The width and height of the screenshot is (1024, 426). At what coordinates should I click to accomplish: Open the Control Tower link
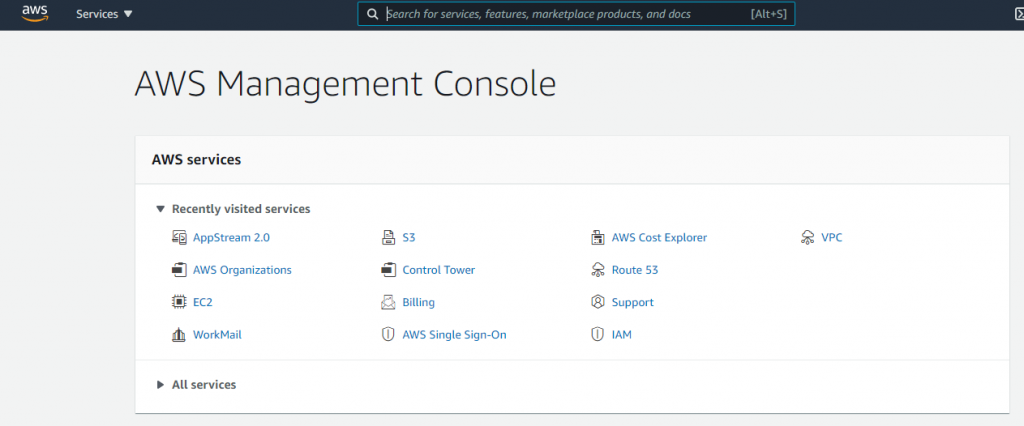pyautogui.click(x=439, y=270)
